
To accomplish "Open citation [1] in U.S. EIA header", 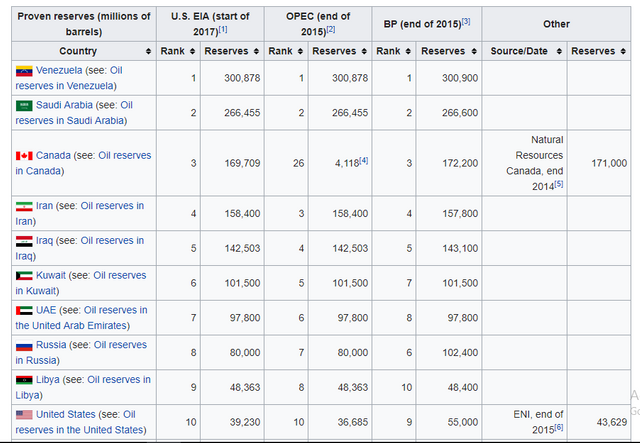I will coord(223,29).
